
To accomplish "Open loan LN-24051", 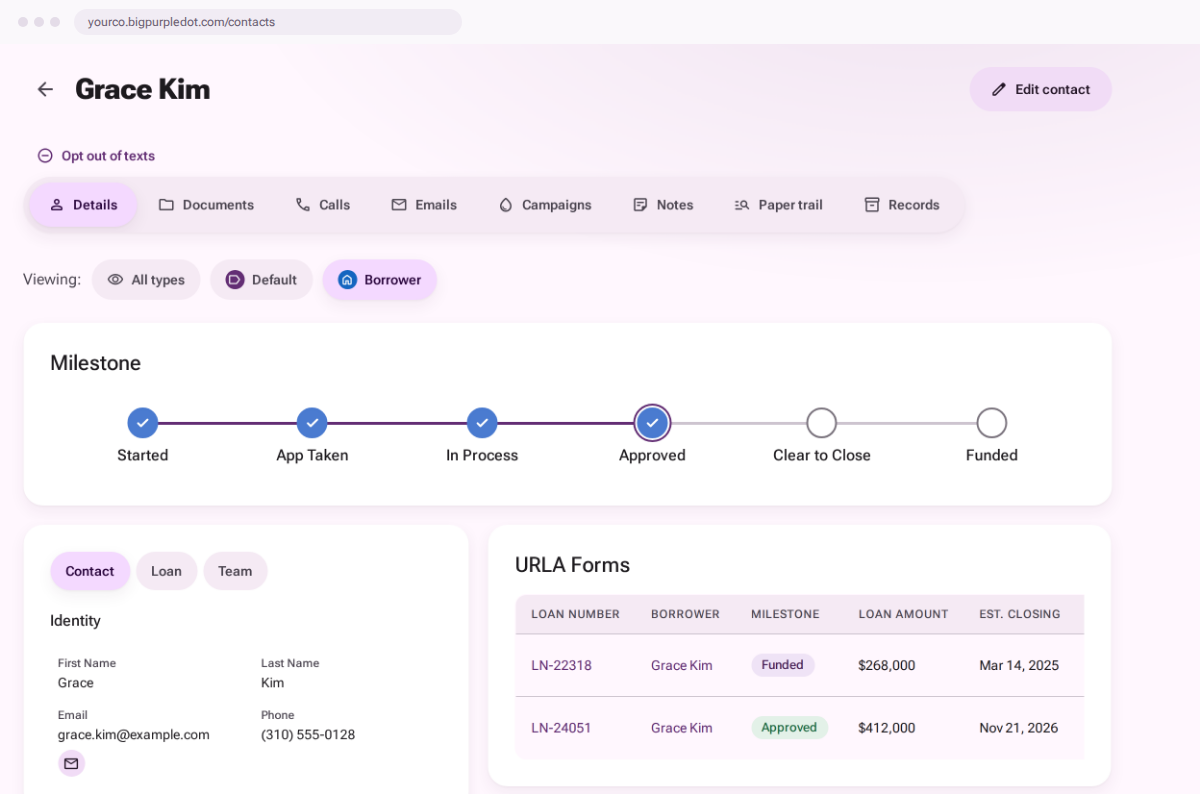I will pos(561,728).
